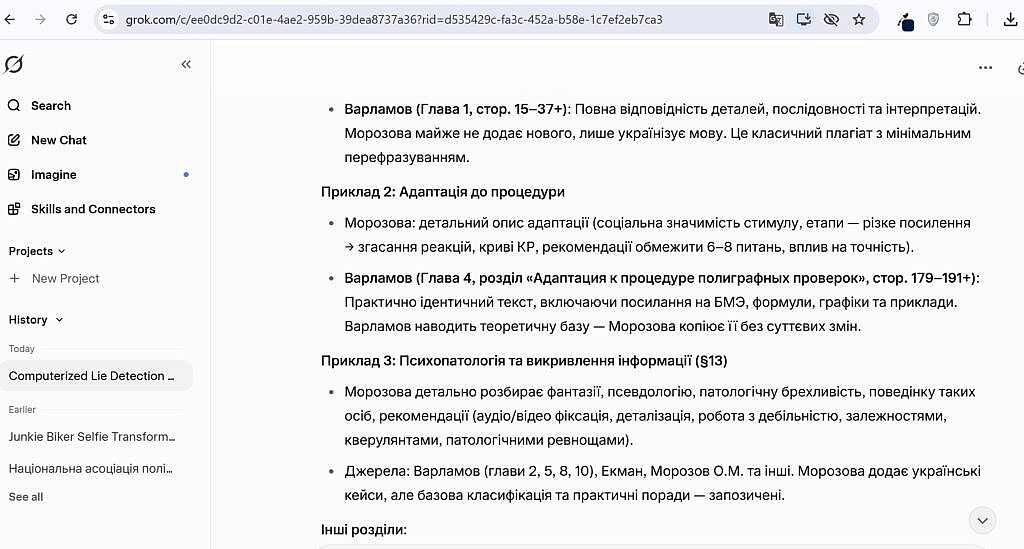1024x549 pixels.
Task: Open the dark browser extension icon
Action: 906,22
